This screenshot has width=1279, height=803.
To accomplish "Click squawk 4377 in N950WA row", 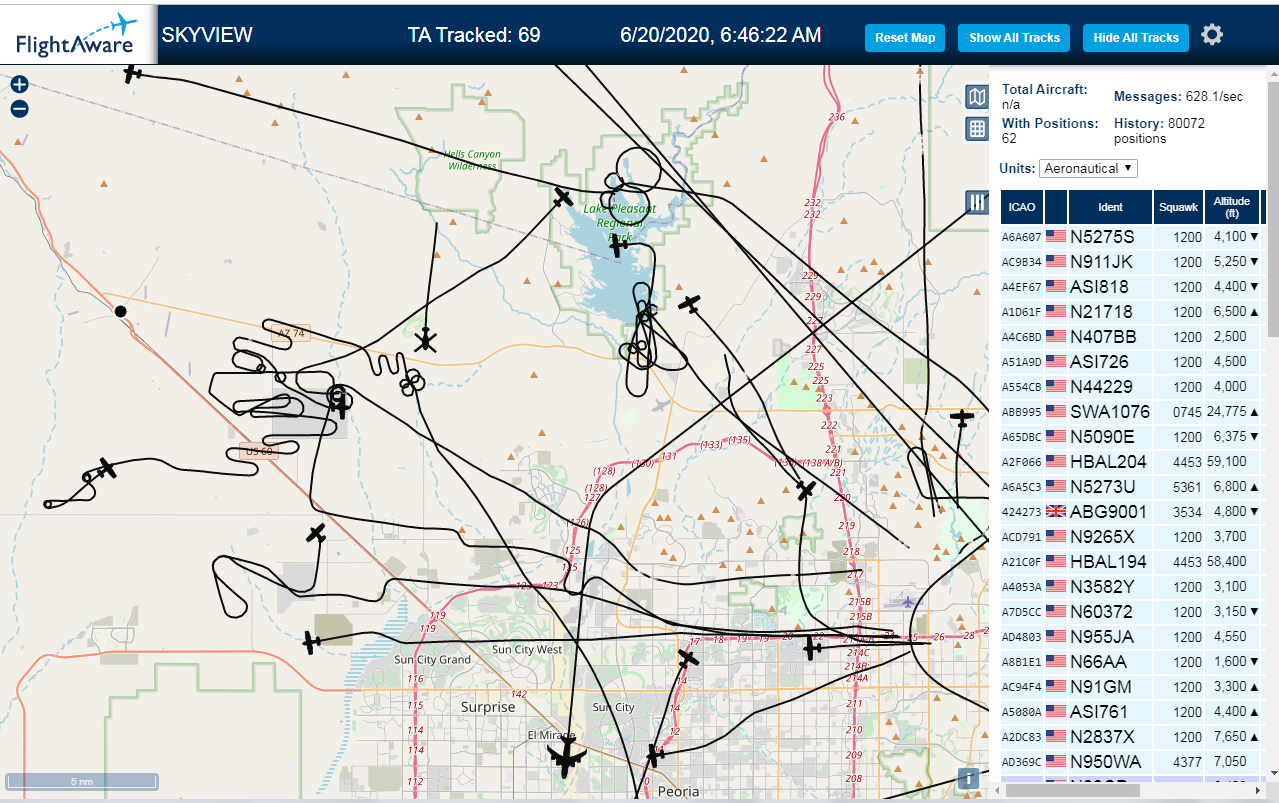I will click(x=1188, y=762).
